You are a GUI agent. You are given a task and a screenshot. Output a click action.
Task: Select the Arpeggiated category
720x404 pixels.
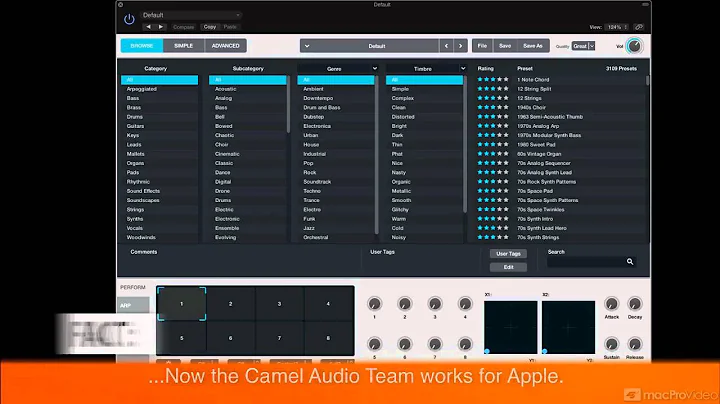click(160, 89)
